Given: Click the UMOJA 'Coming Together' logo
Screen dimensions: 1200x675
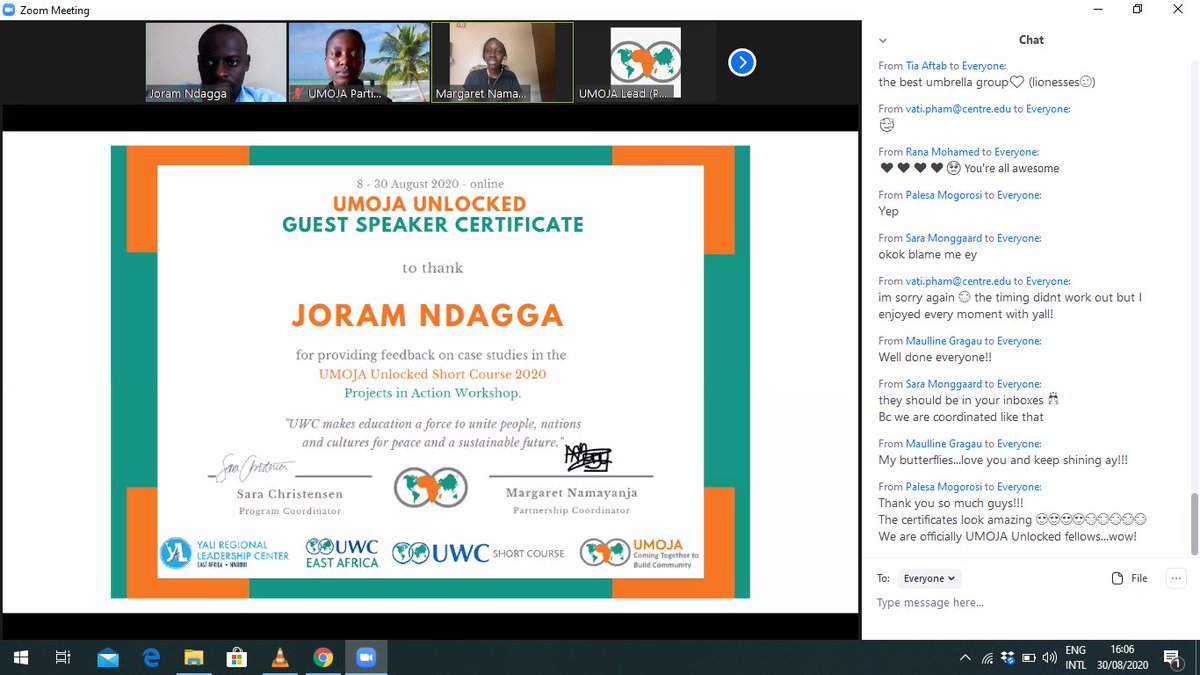Looking at the screenshot, I should coord(639,552).
